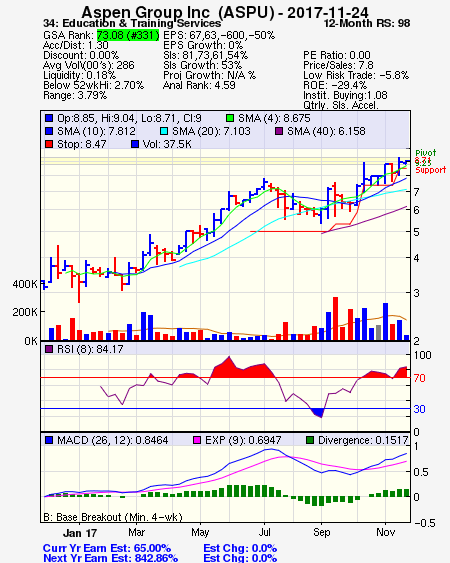Image resolution: width=450 pixels, height=563 pixels.
Task: Click the green 'Pivot' label beside the chart
Action: pyautogui.click(x=426, y=153)
